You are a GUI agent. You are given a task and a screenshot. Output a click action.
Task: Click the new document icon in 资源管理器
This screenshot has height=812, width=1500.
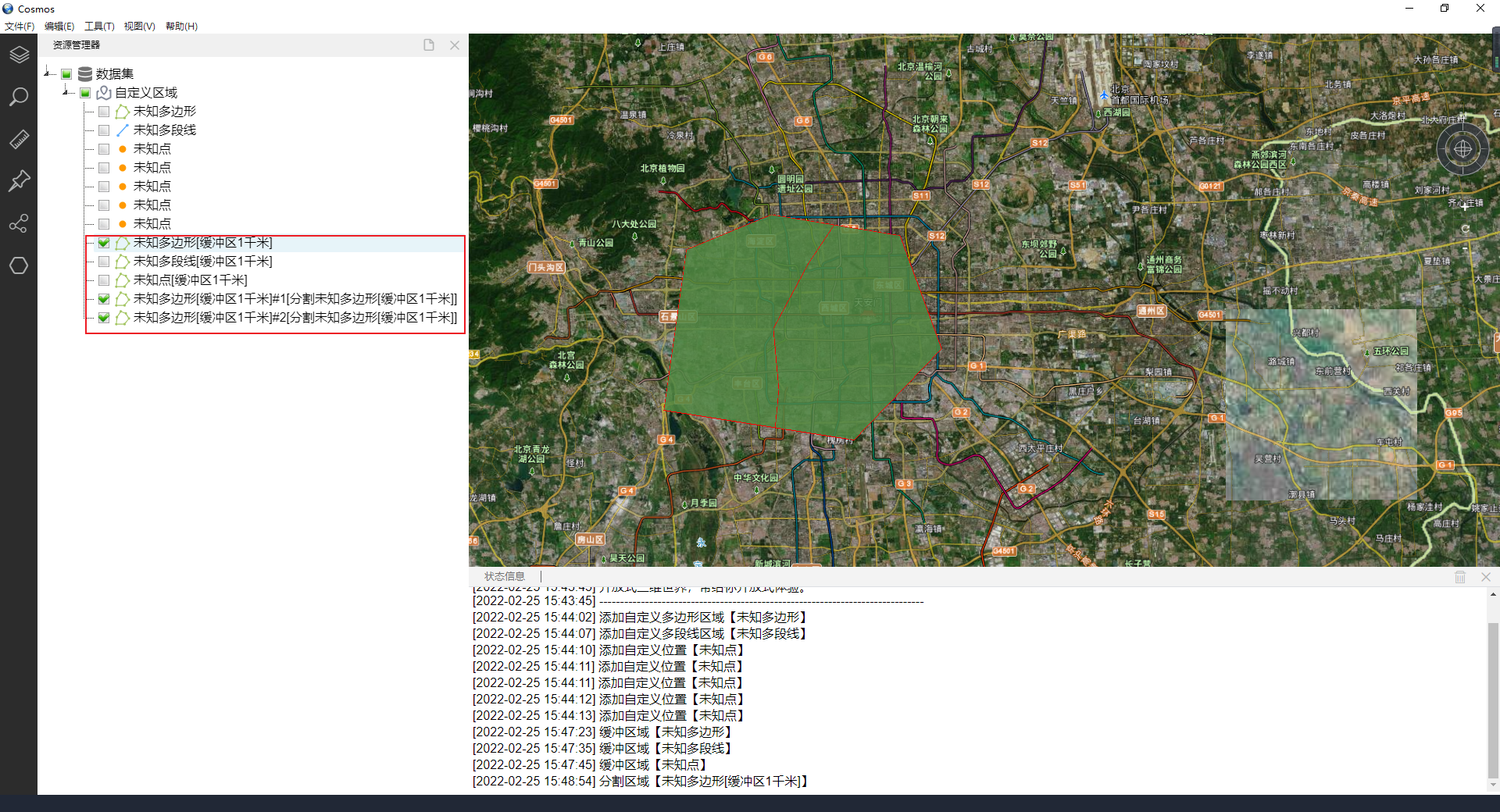click(x=429, y=45)
